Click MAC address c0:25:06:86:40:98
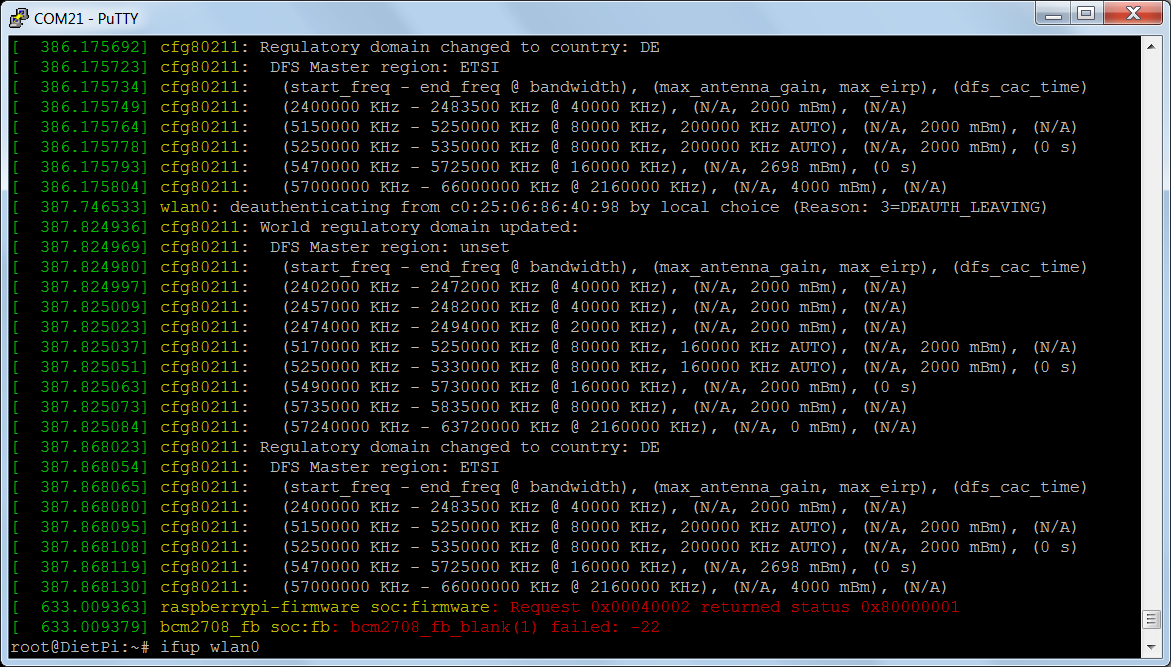The width and height of the screenshot is (1171, 667). [535, 207]
